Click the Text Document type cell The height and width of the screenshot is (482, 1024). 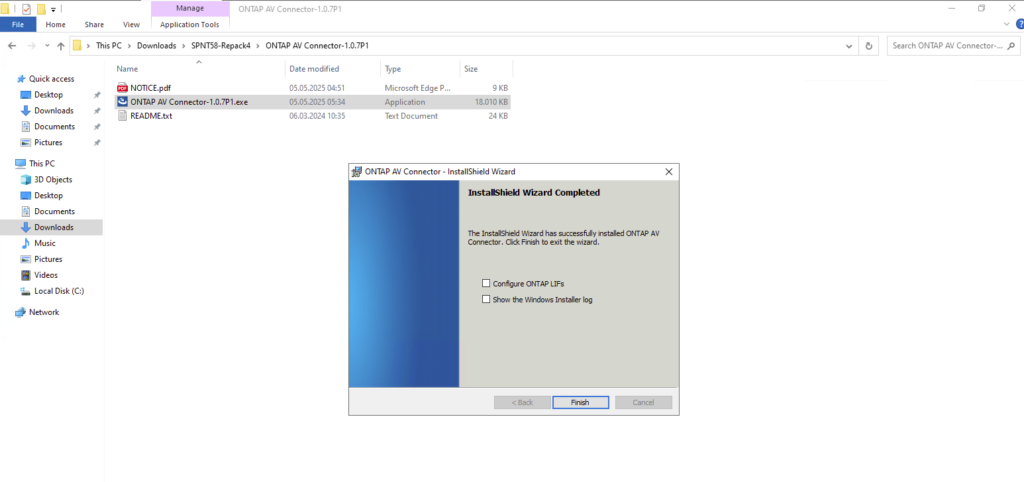point(411,116)
